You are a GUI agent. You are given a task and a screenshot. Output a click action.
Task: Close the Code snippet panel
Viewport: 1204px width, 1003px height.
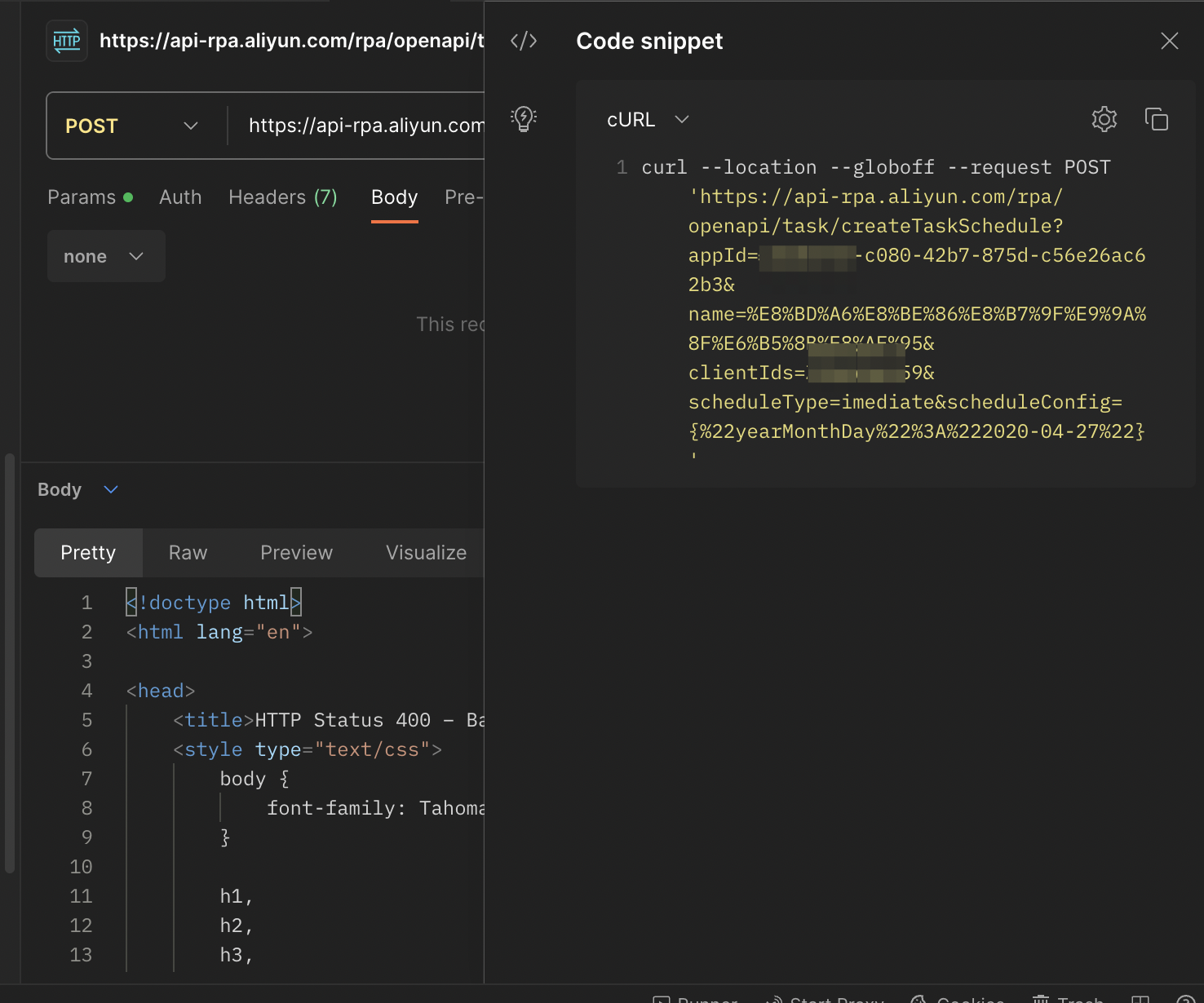1170,41
